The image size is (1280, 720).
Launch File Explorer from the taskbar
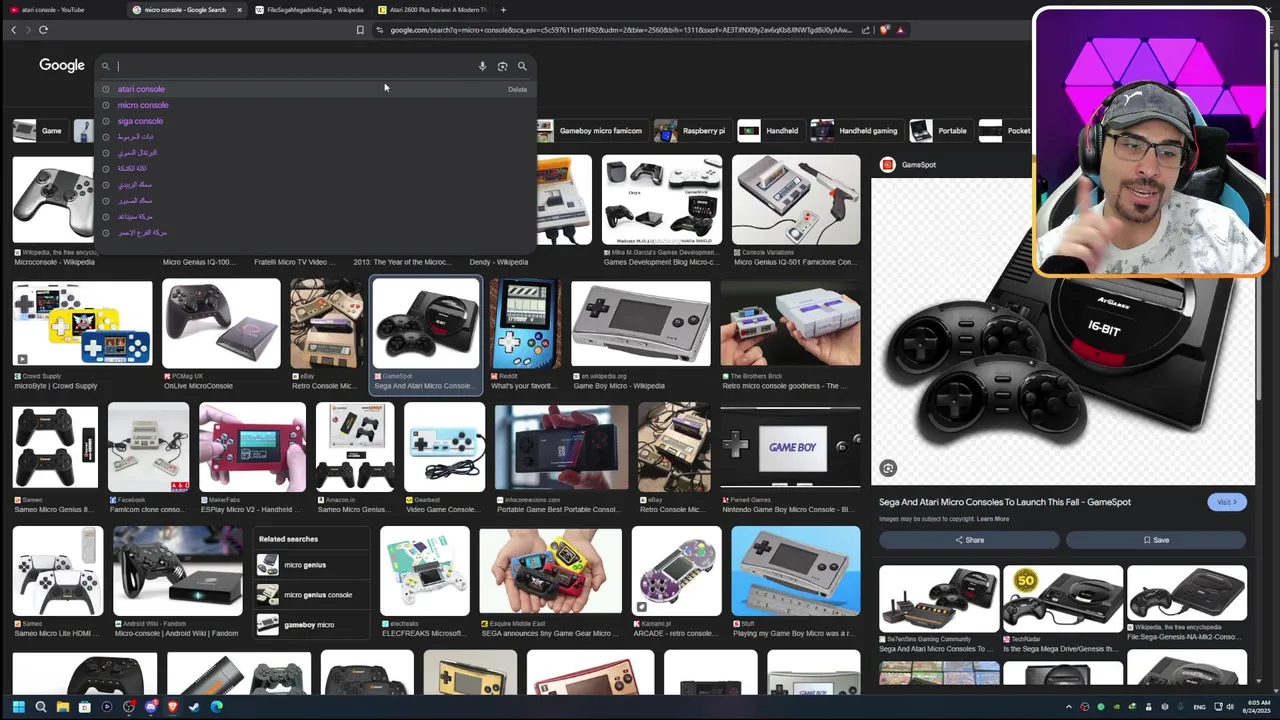point(62,707)
